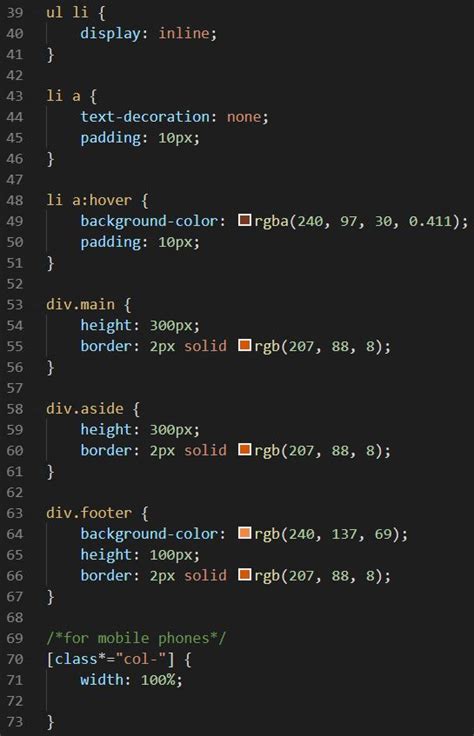Click the 'text-decoration' property name
The height and width of the screenshot is (736, 474).
(x=145, y=116)
